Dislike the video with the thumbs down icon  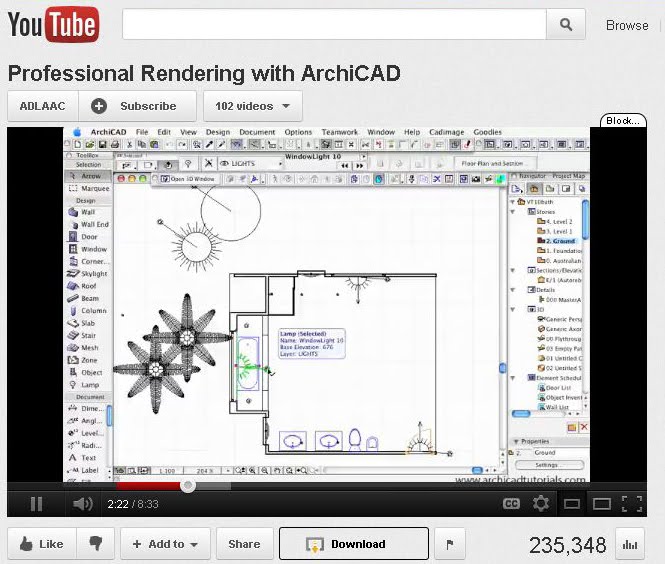[96, 544]
